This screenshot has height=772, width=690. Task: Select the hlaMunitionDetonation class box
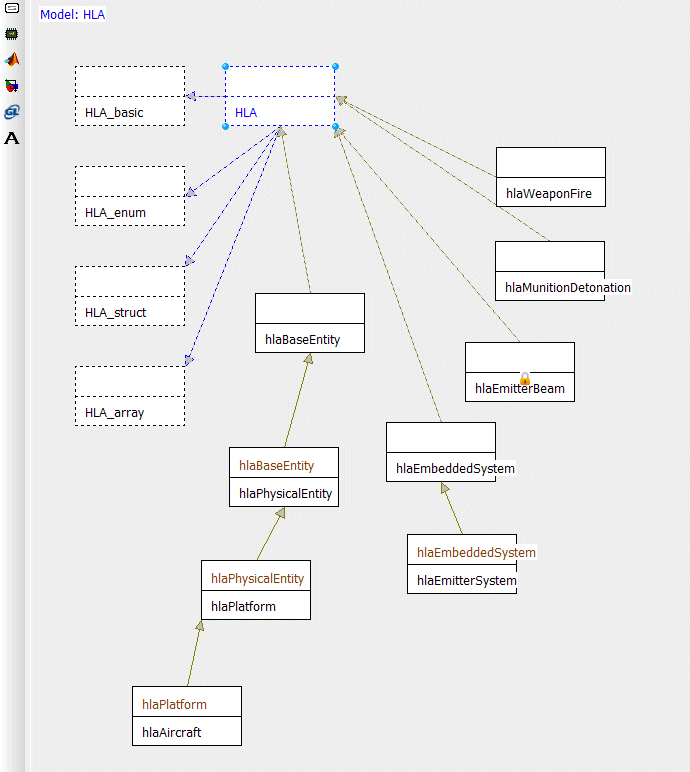(x=549, y=271)
